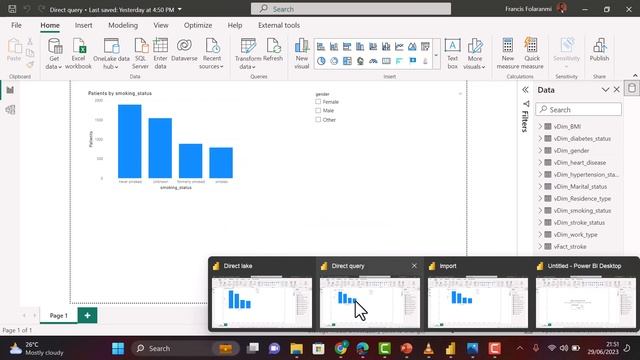
Task: Switch to Import window thumbnail
Action: click(478, 302)
